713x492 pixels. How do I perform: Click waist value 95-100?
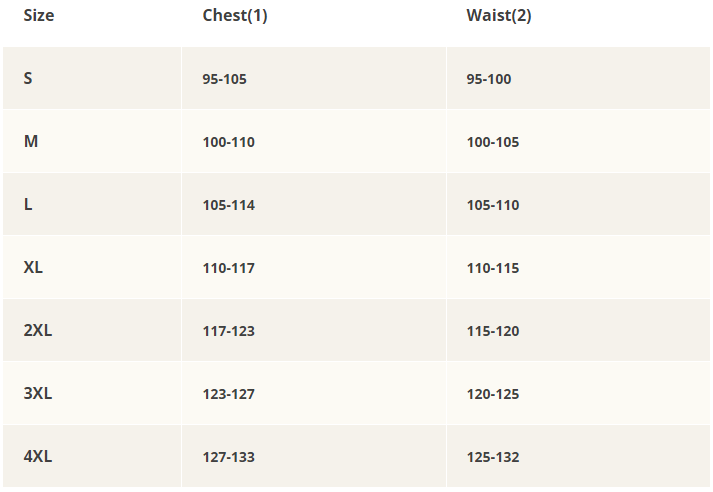coord(489,79)
